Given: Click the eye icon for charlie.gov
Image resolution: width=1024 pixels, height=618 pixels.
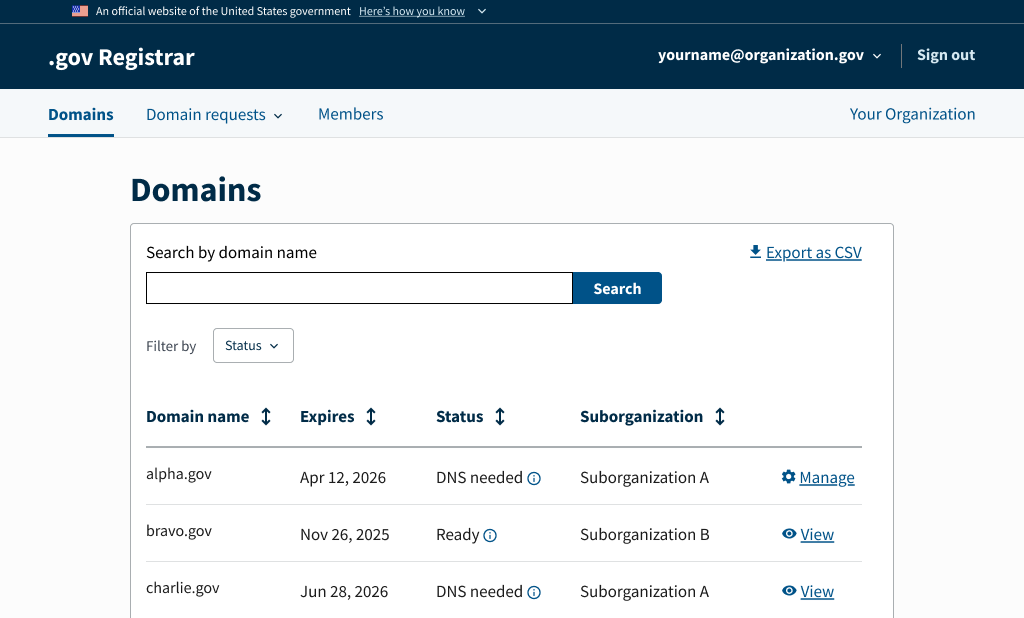Looking at the screenshot, I should (x=789, y=591).
